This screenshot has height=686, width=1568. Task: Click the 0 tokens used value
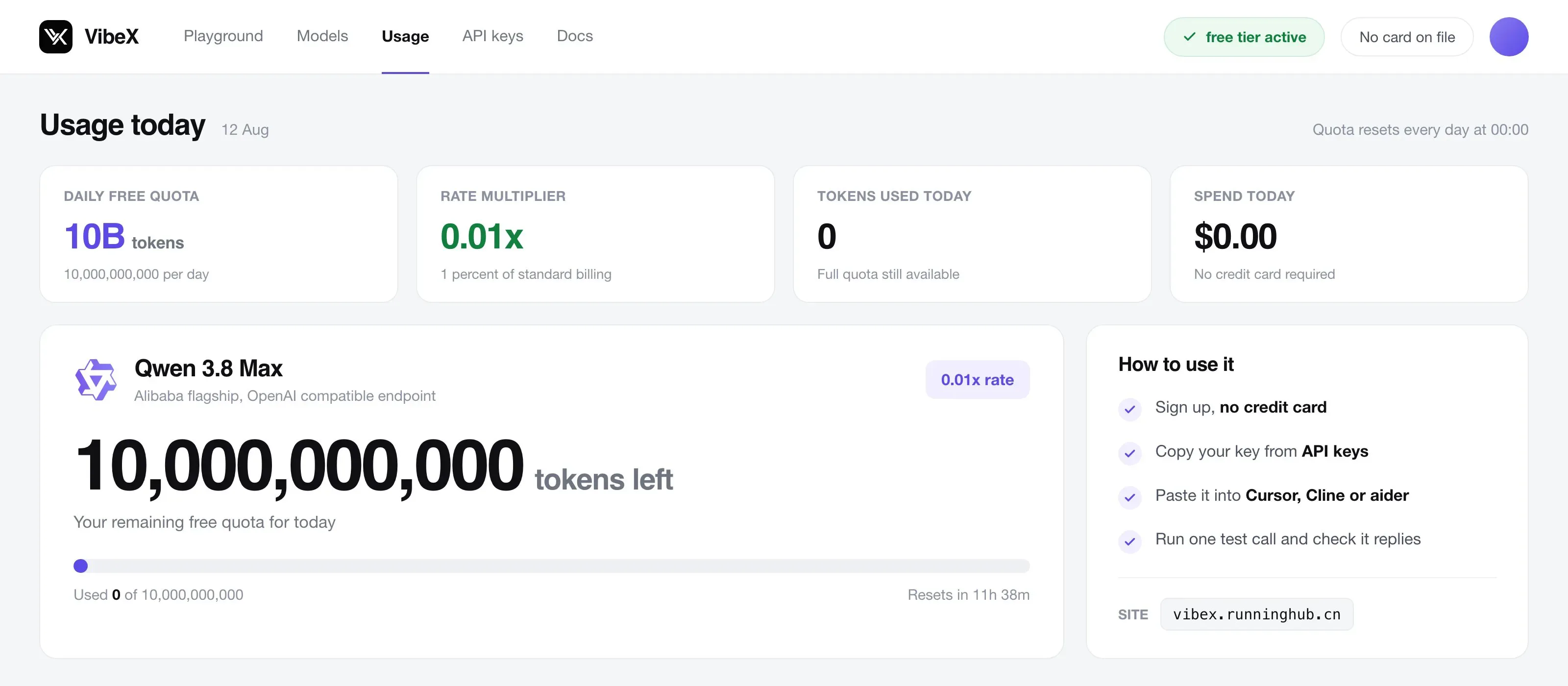[x=827, y=237]
